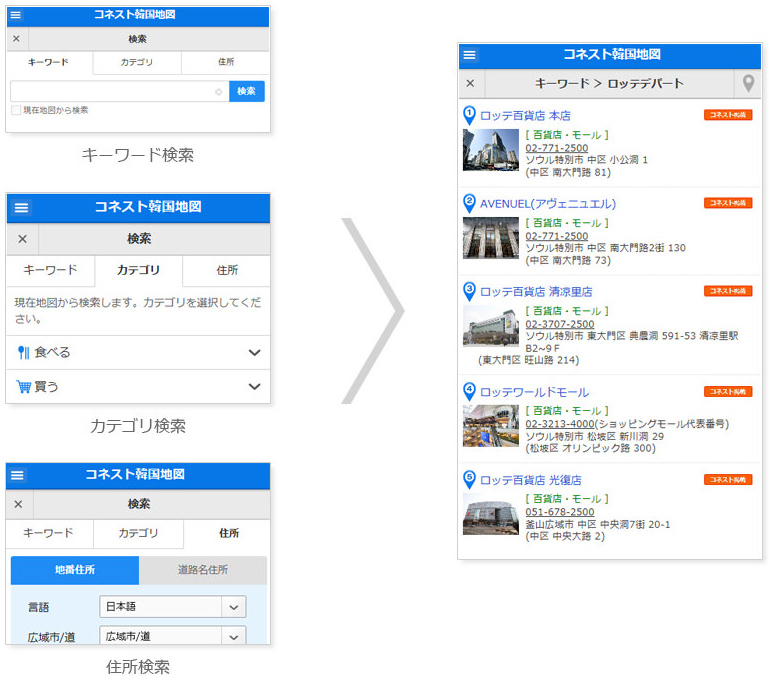Close the キーワード > ロッテデパート results panel
This screenshot has height=682, width=774.
(470, 83)
